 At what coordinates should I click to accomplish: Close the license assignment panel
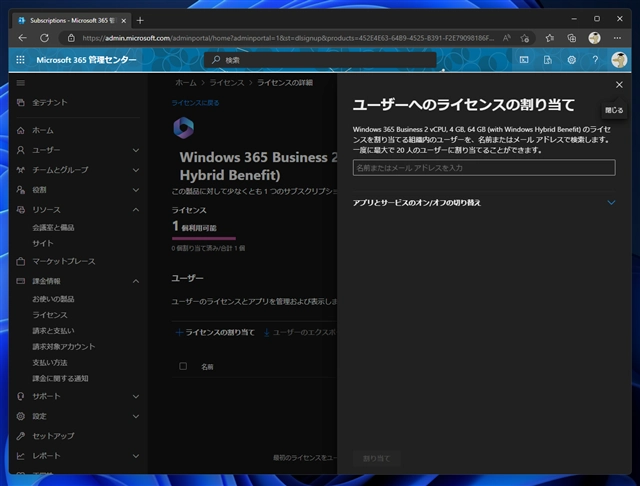[619, 84]
